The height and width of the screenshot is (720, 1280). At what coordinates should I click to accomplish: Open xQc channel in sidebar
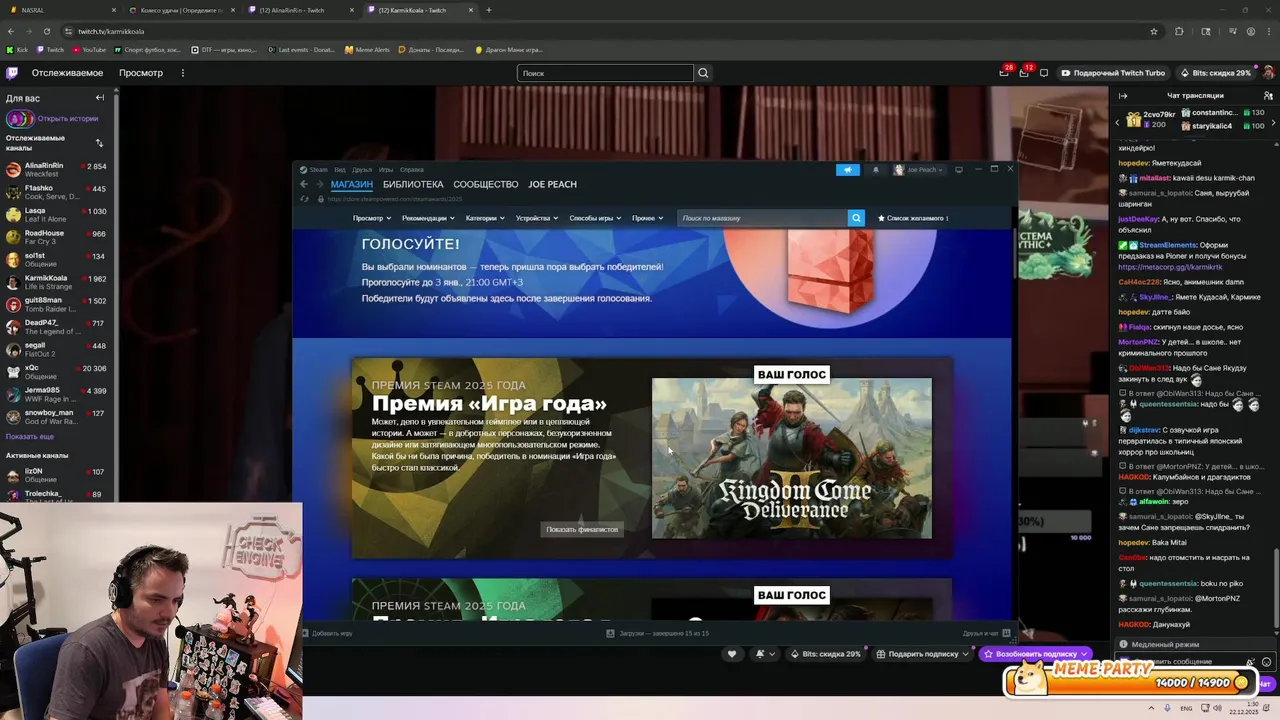click(58, 372)
